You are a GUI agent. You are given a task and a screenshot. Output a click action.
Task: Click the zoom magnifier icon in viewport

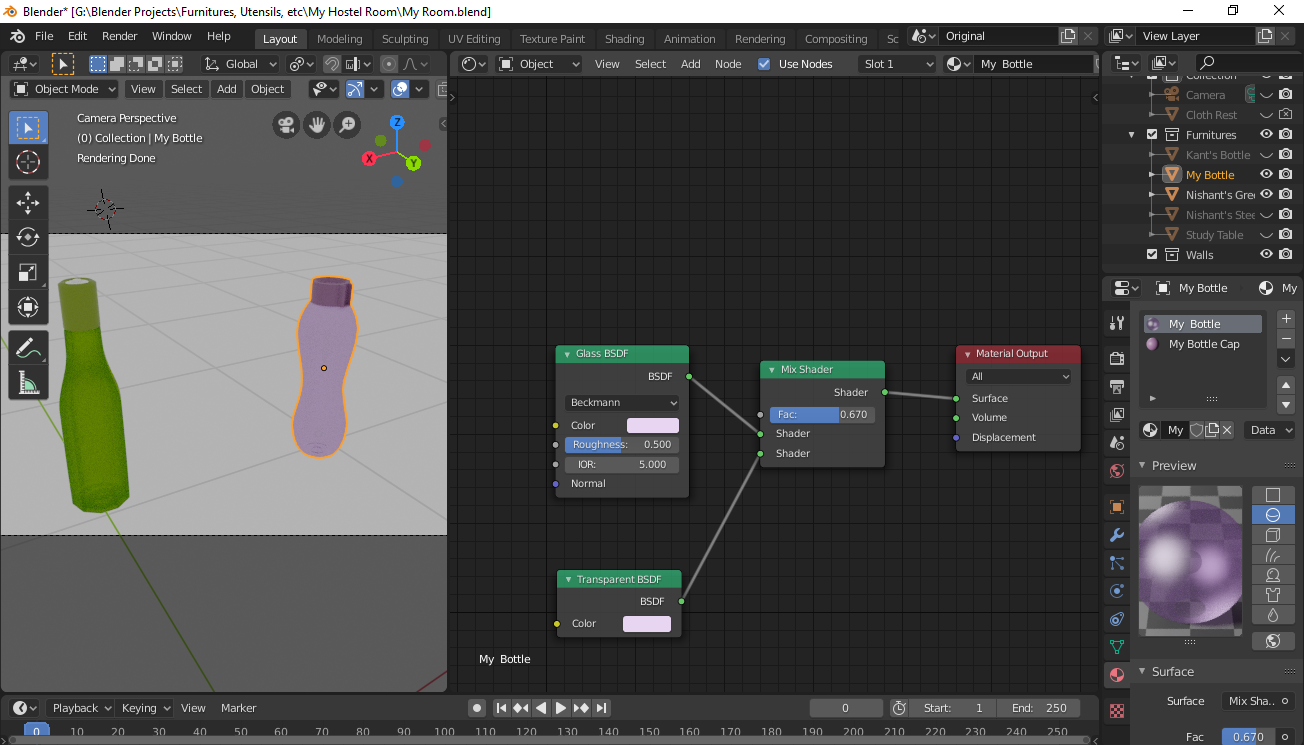pyautogui.click(x=347, y=125)
